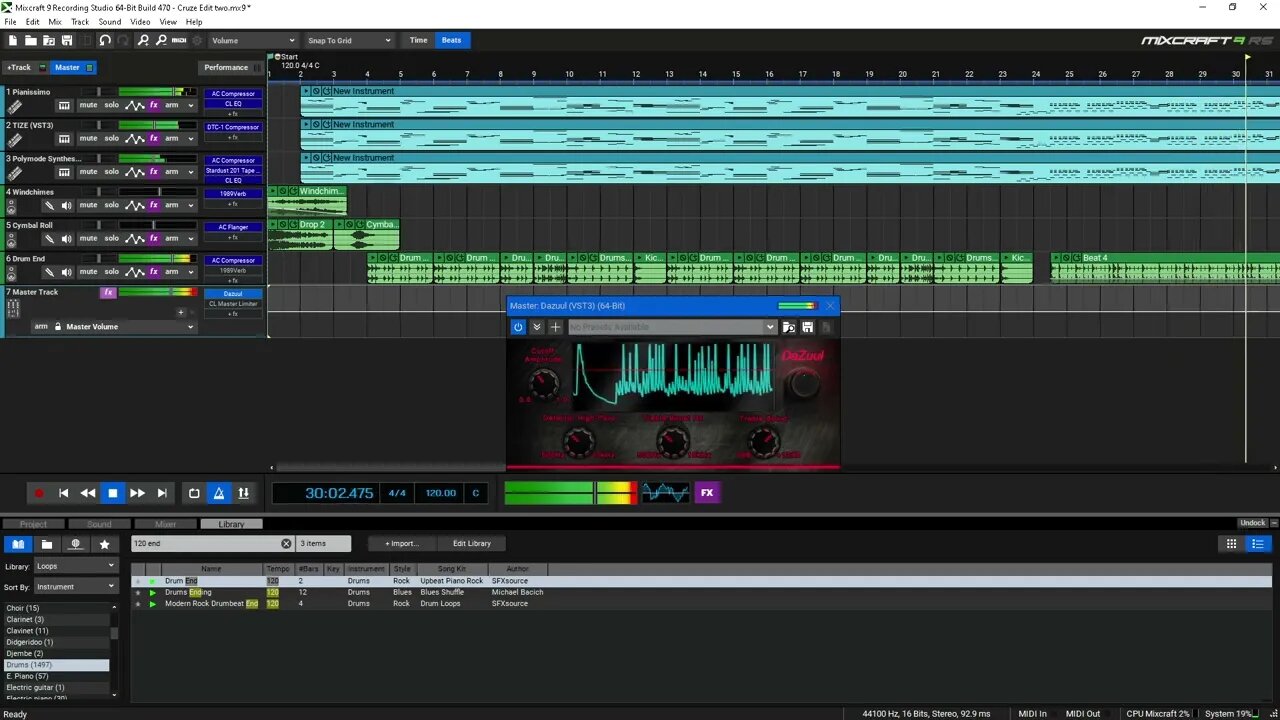This screenshot has height=720, width=1280.
Task: Save the project with the floppy disk icon
Action: coord(67,40)
